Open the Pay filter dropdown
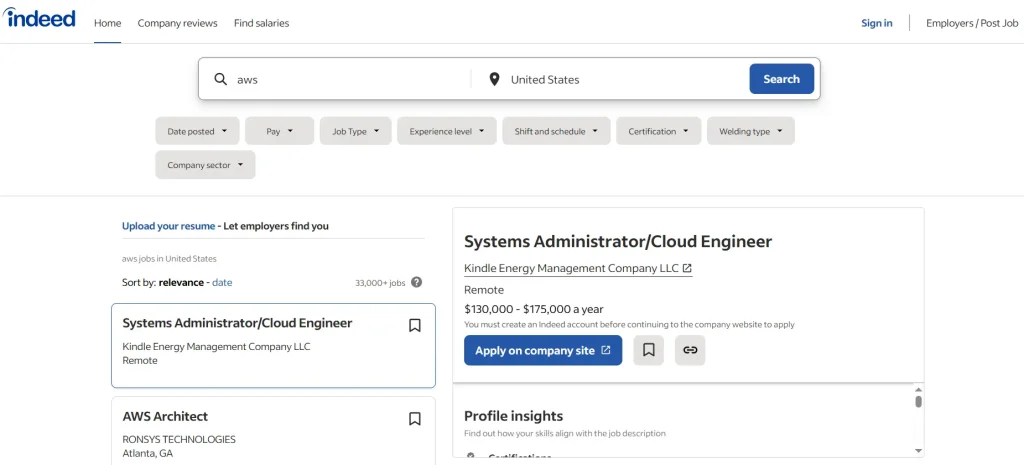The image size is (1024, 465). [x=280, y=131]
